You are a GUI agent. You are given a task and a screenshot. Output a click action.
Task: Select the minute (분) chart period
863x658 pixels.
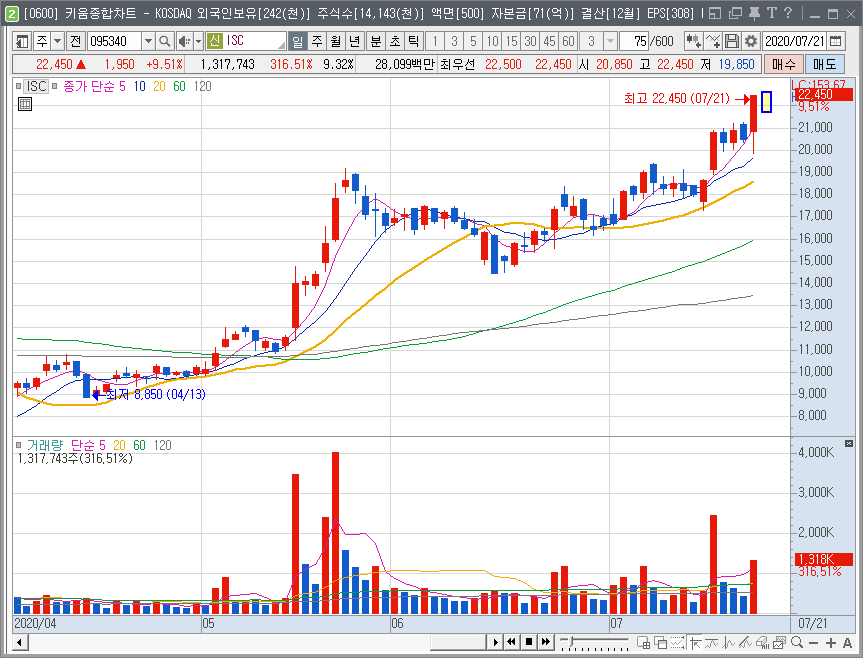point(376,41)
